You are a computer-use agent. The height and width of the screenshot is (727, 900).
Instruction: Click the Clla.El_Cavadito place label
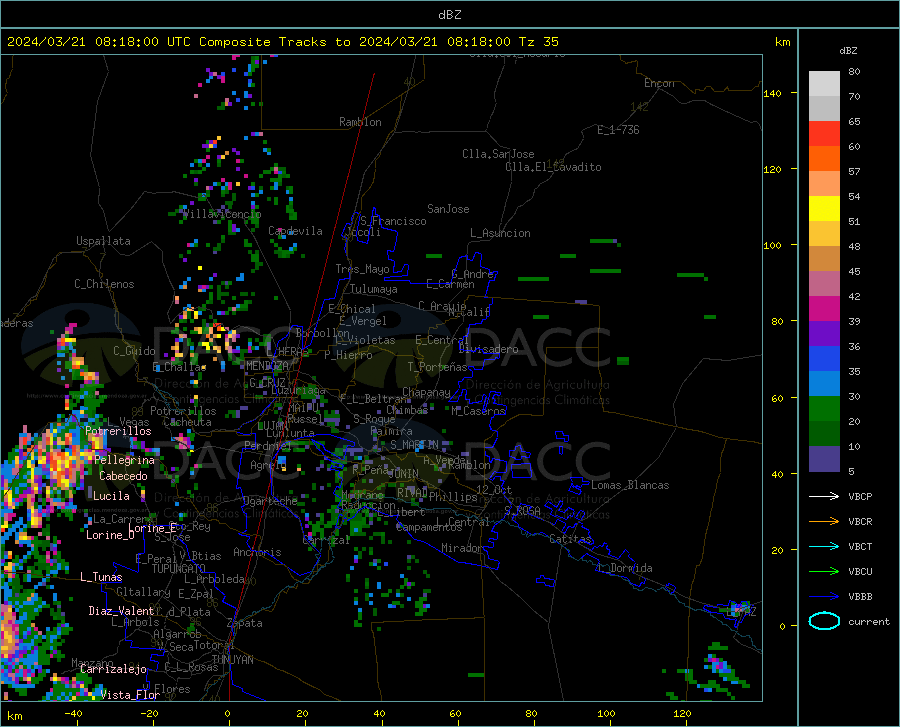tap(553, 167)
